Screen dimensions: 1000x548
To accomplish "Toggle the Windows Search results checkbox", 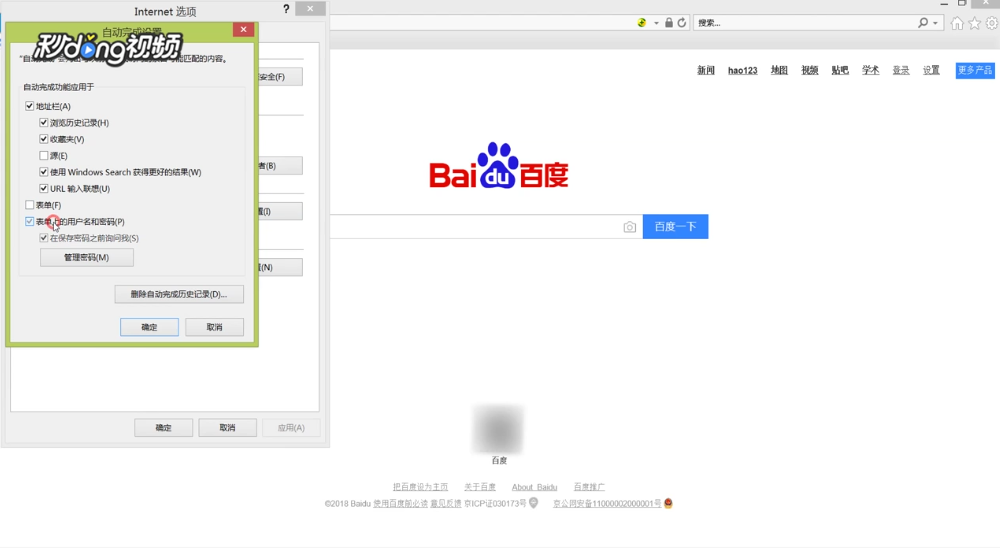I will [43, 172].
